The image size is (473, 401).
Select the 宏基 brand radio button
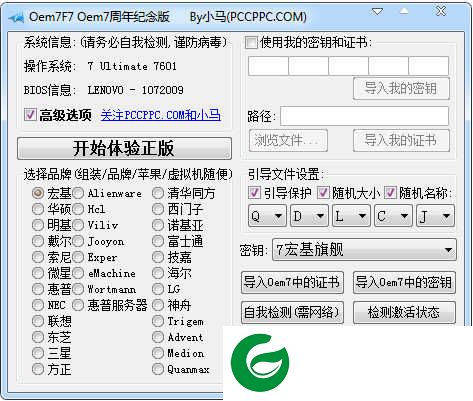(x=38, y=193)
